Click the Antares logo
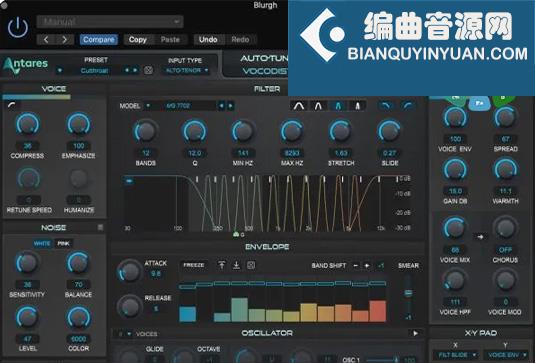This screenshot has height=363, width=535. pyautogui.click(x=25, y=65)
